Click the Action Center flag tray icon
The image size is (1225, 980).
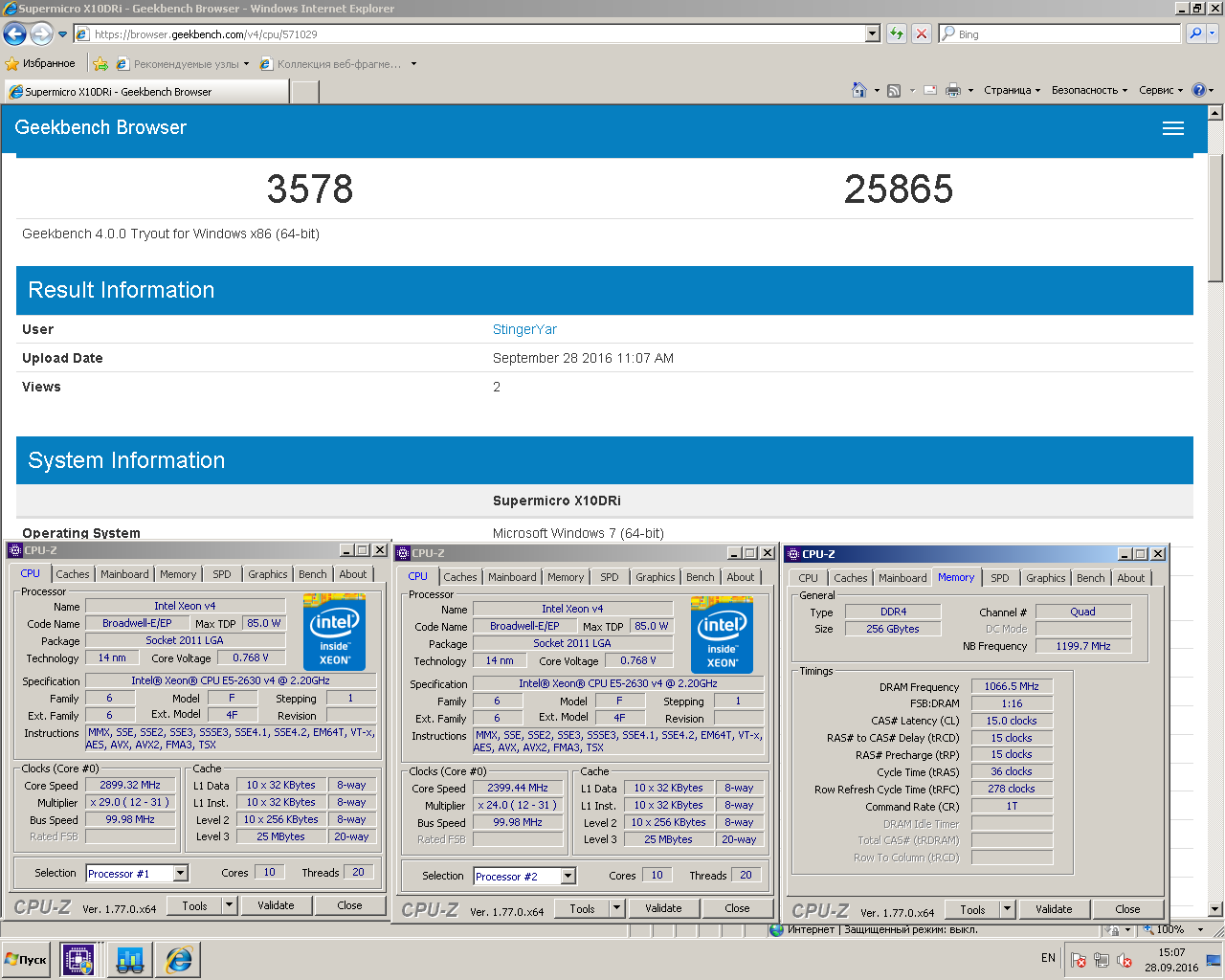pyautogui.click(x=1078, y=960)
